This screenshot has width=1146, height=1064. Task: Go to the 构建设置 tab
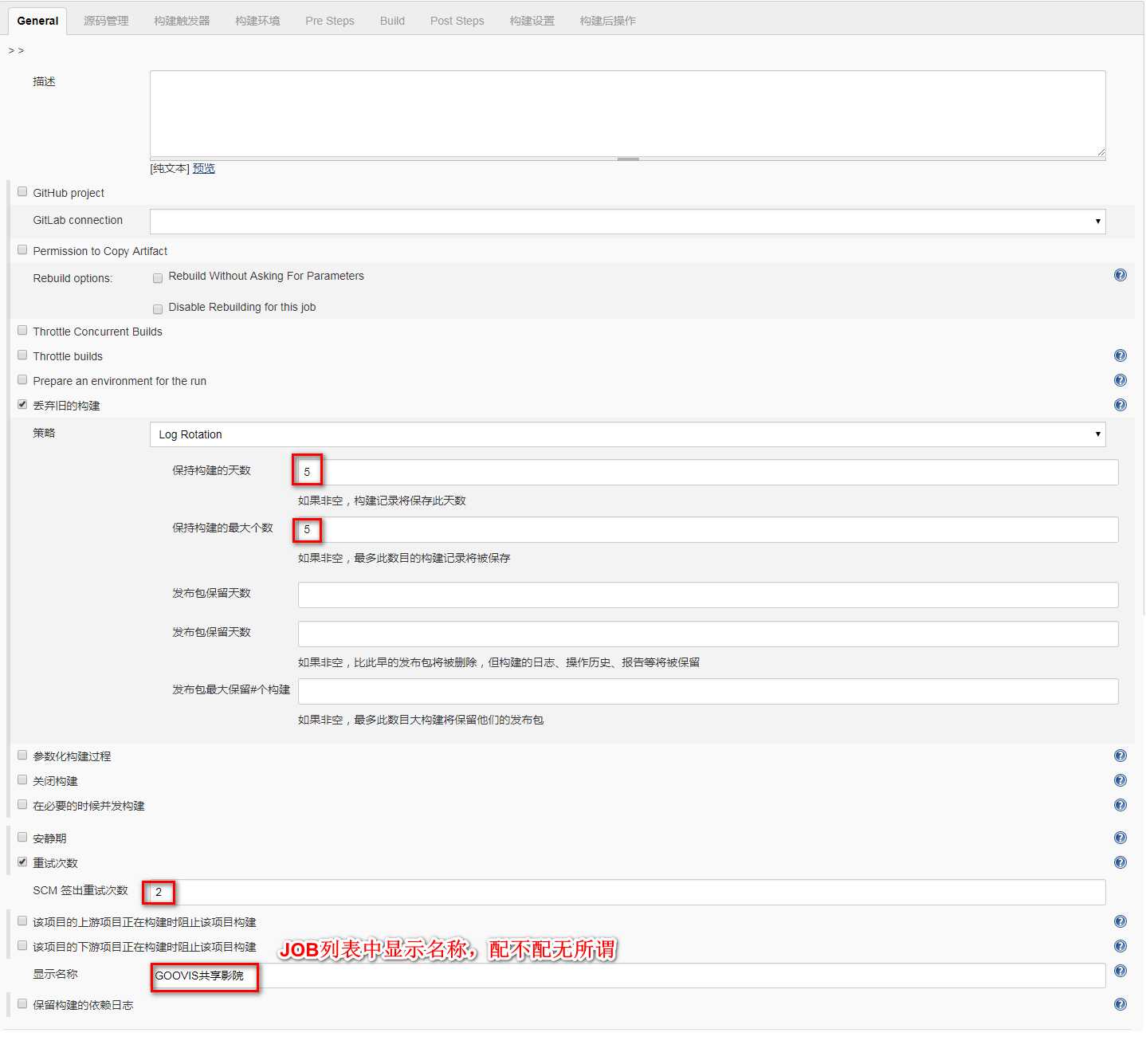pyautogui.click(x=532, y=21)
